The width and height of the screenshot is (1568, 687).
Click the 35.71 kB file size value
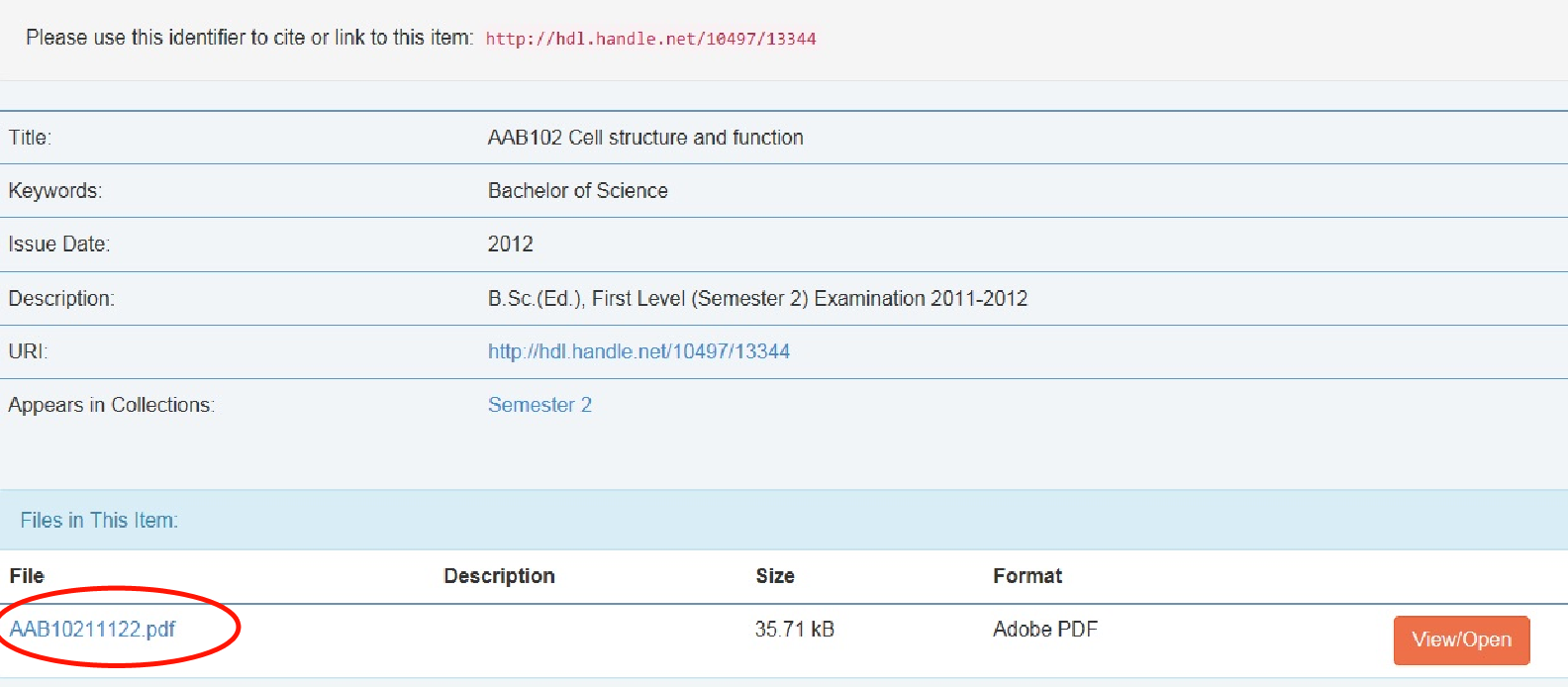click(x=794, y=630)
